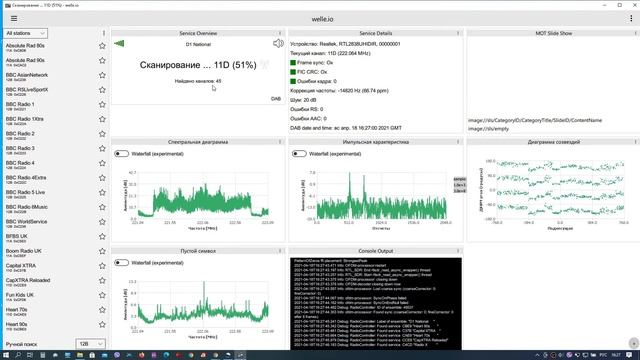Click the green signal strength indicator
Viewport: 640px width, 360px height.
(119, 43)
